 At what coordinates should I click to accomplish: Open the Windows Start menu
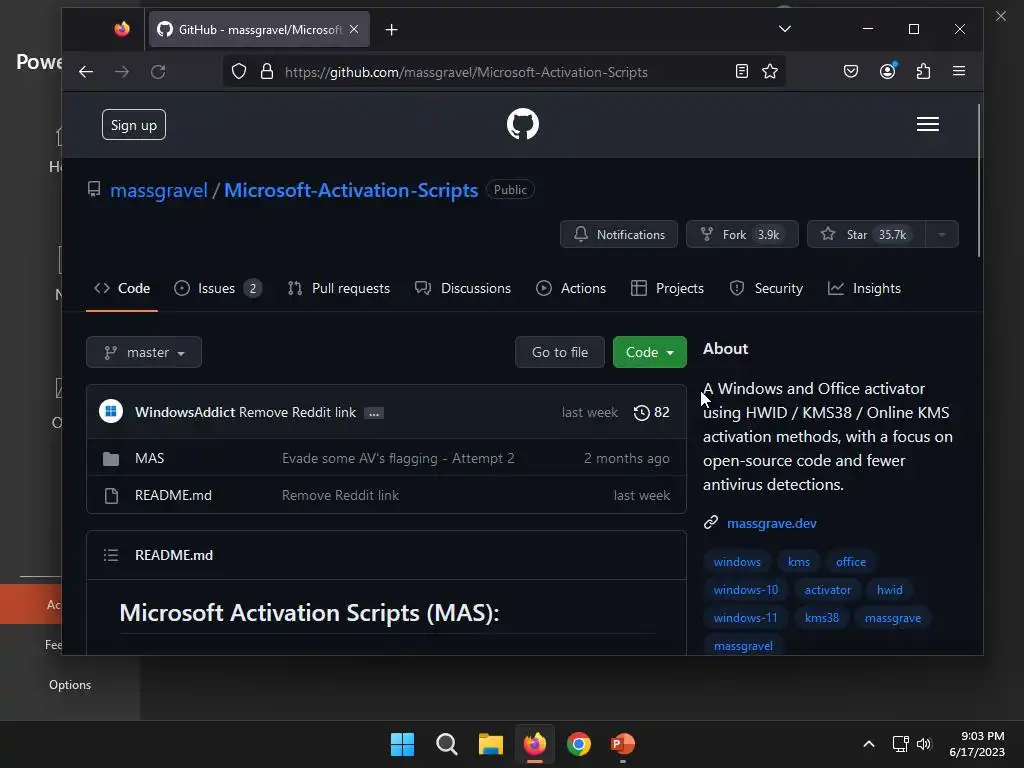402,744
